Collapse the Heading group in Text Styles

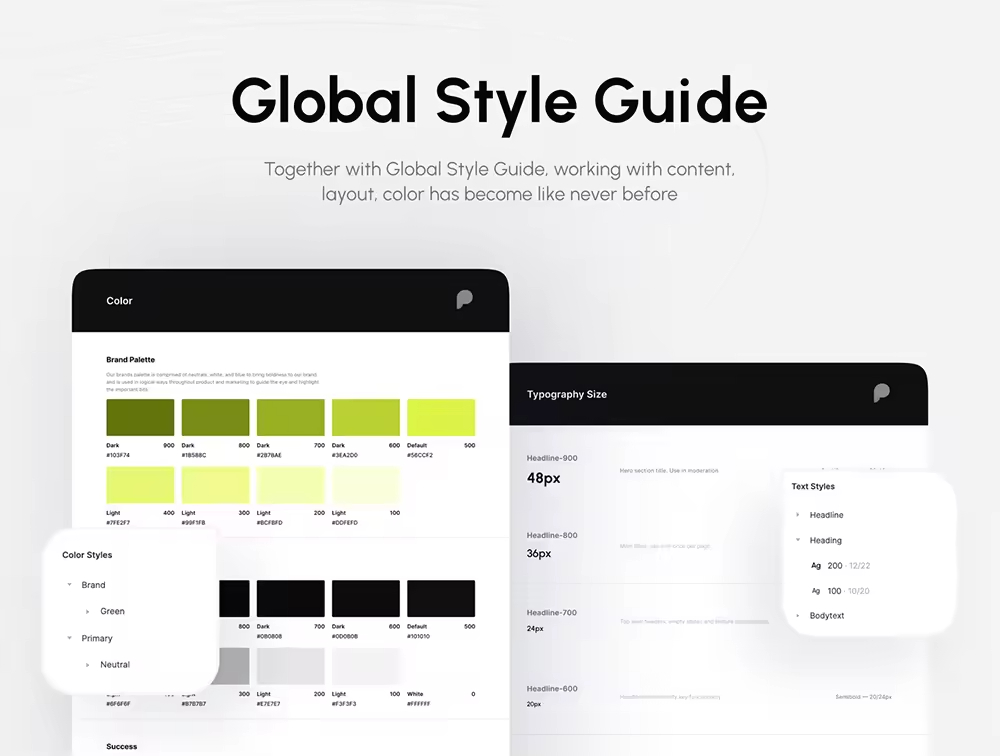[x=797, y=540]
